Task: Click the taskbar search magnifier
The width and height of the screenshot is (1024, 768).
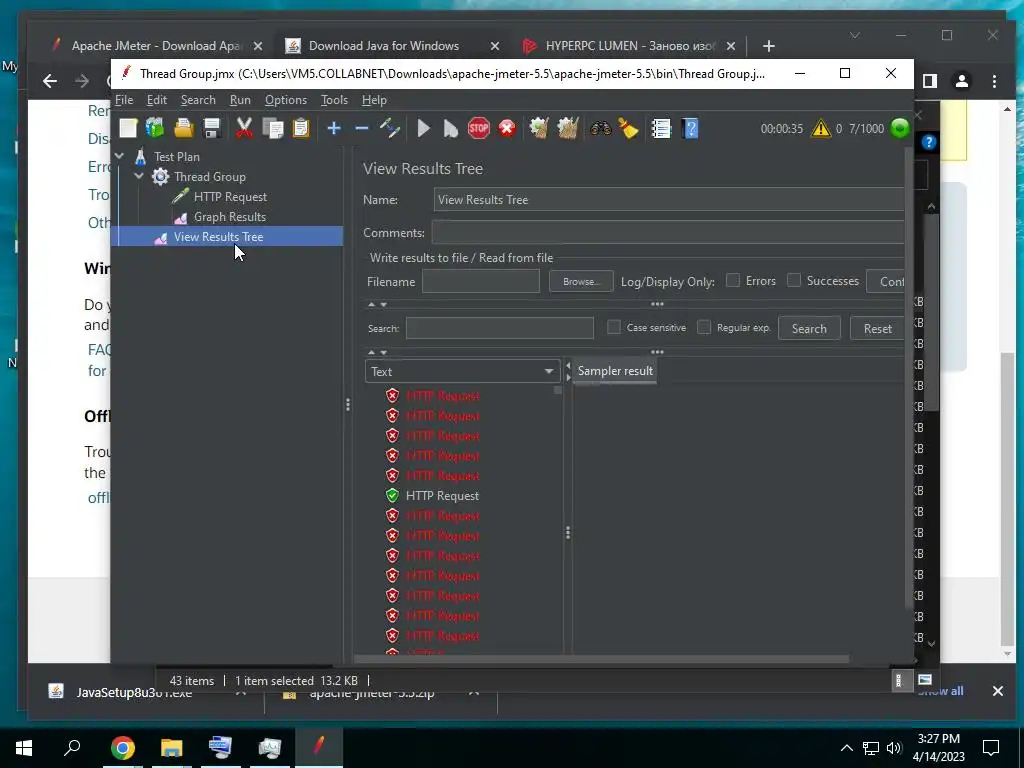Action: pos(72,748)
